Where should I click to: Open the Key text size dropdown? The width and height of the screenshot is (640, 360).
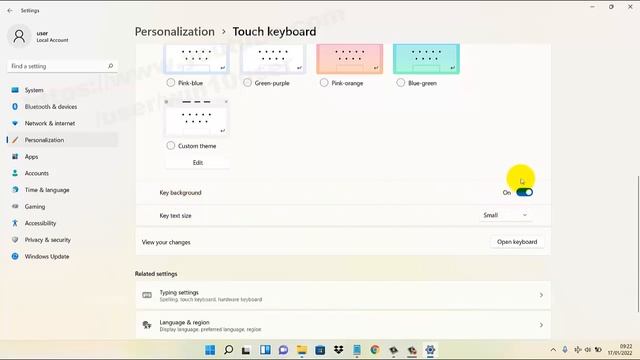505,215
